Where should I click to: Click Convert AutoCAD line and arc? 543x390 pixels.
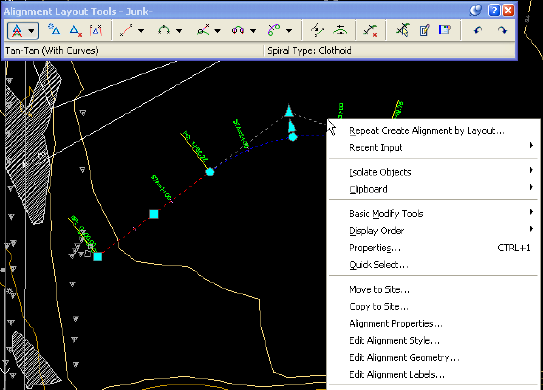317,30
